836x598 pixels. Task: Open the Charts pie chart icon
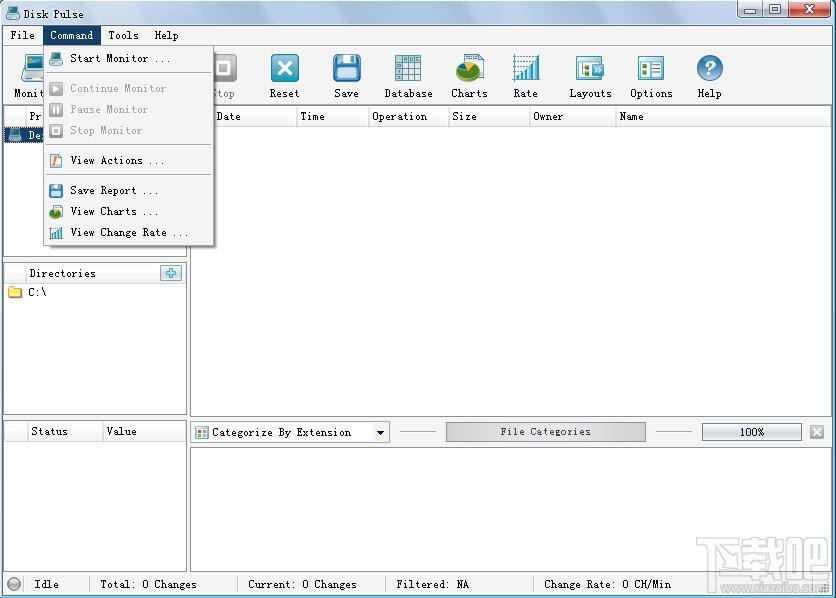coord(469,69)
